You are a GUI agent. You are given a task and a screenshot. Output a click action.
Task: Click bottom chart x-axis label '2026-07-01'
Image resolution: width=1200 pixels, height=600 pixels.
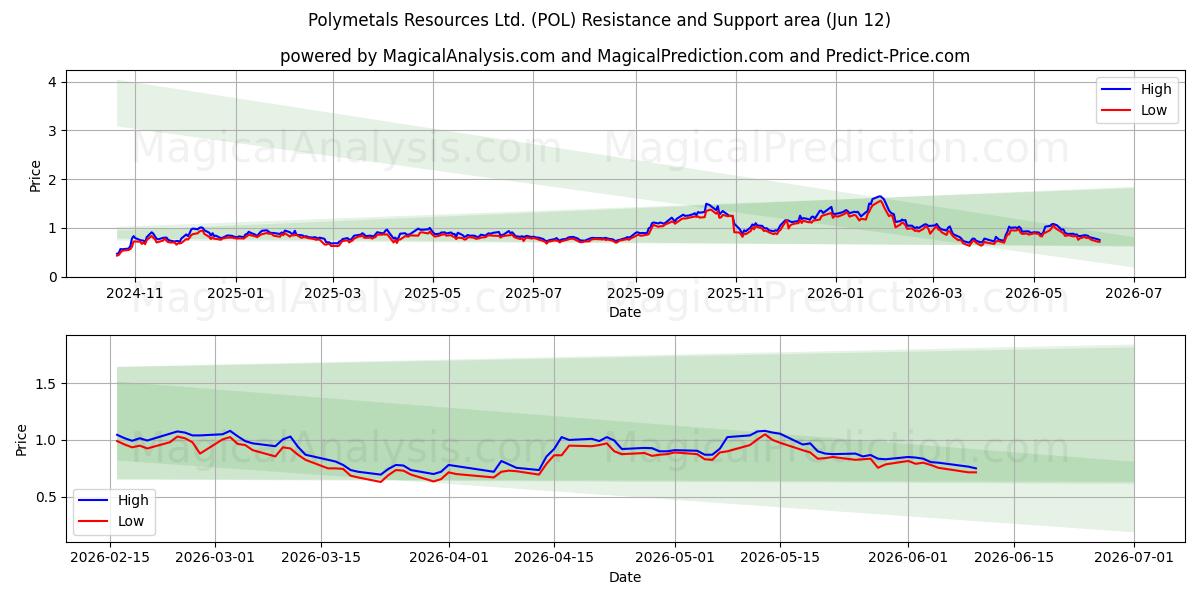pos(1134,559)
